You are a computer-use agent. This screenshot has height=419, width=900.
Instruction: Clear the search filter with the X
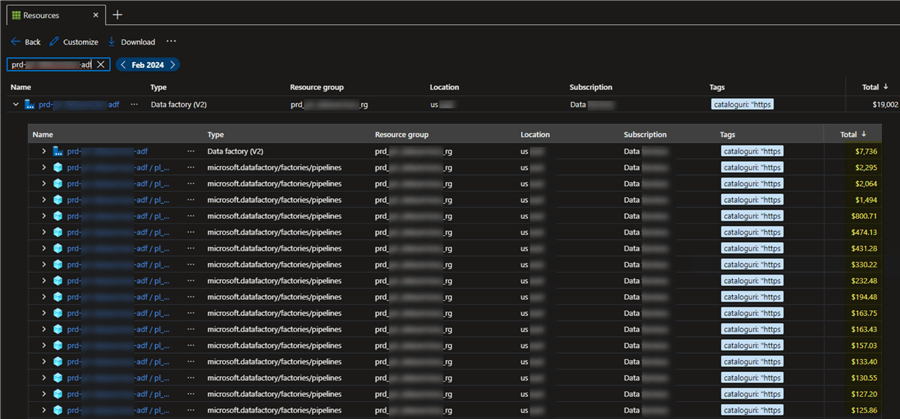pos(100,65)
